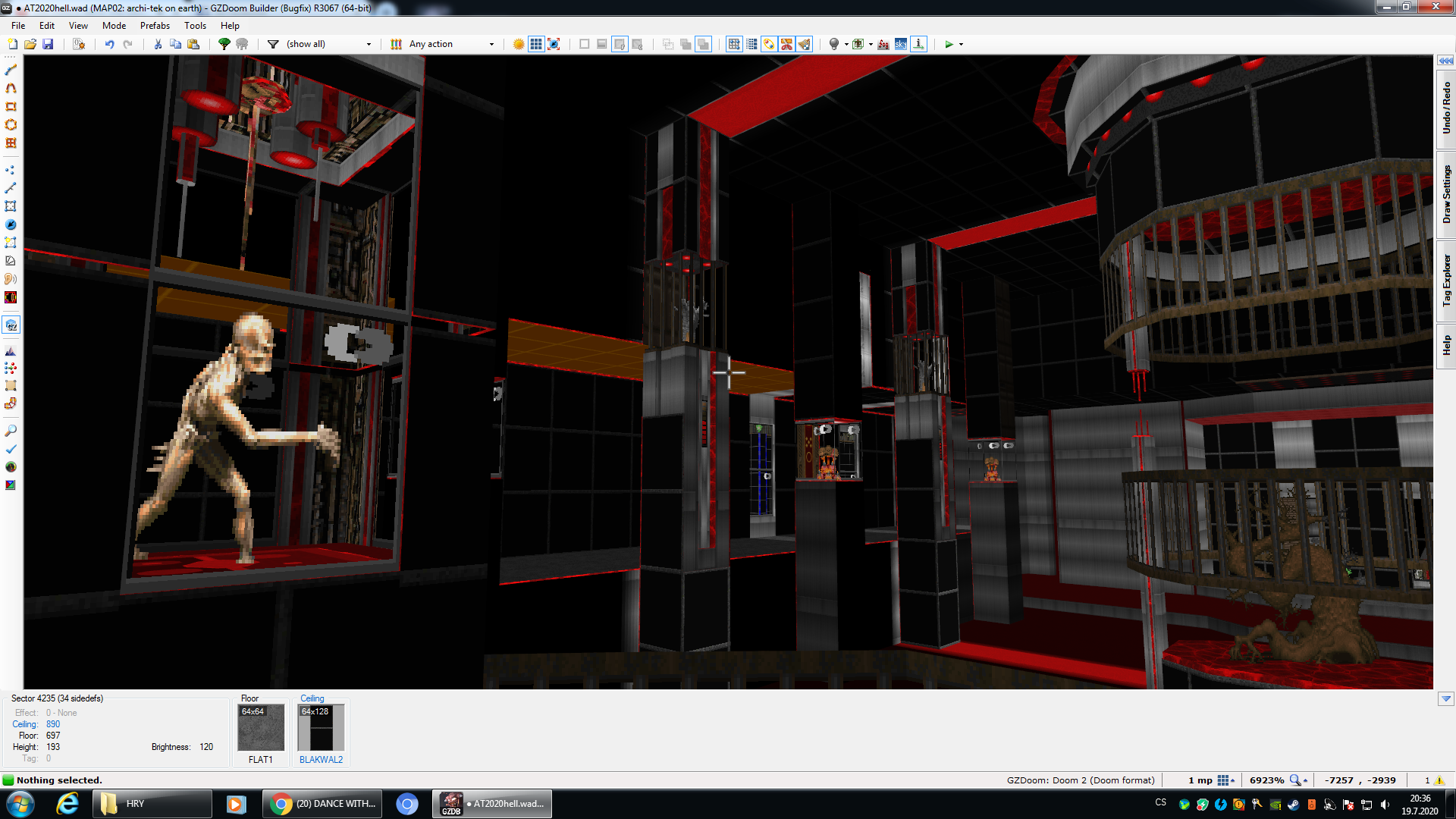Switch to Linedefs mode
Image resolution: width=1456 pixels, height=819 pixels.
[x=11, y=188]
